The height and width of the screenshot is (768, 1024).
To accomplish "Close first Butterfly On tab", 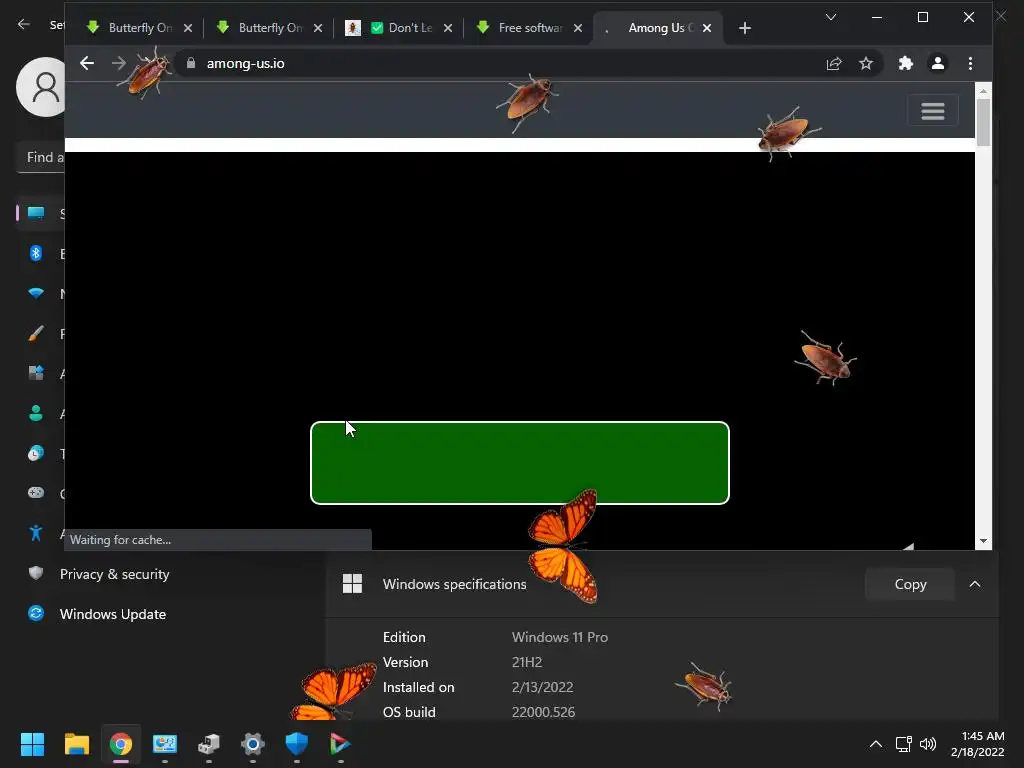I will (187, 28).
